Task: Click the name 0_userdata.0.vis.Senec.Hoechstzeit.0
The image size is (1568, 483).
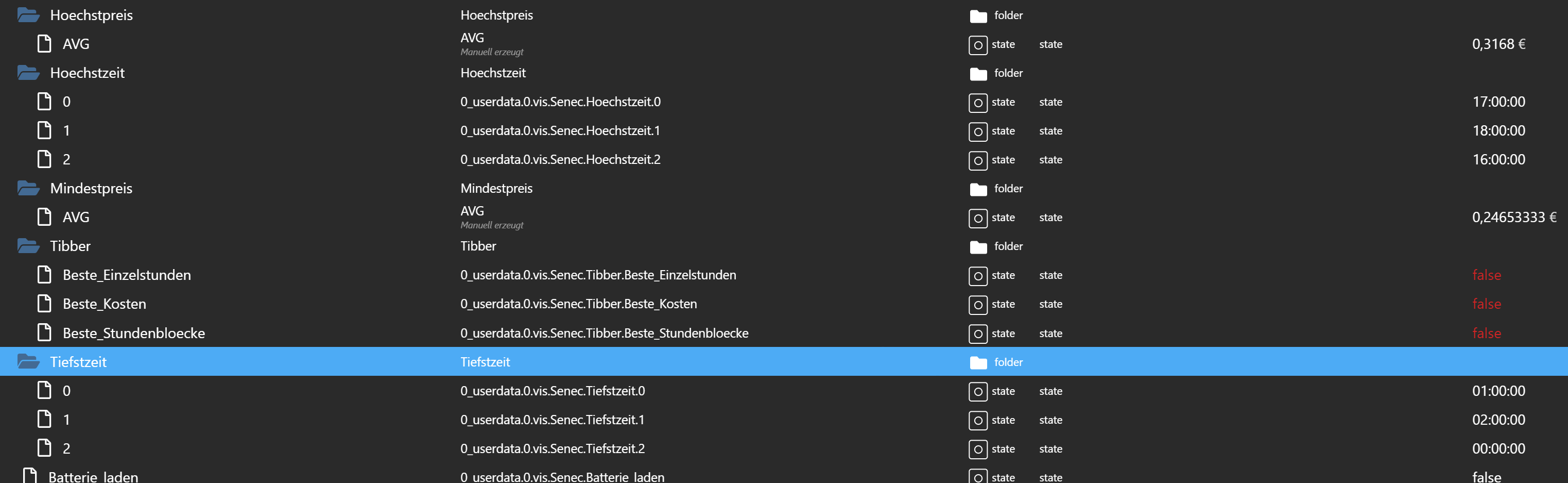Action: click(x=561, y=102)
